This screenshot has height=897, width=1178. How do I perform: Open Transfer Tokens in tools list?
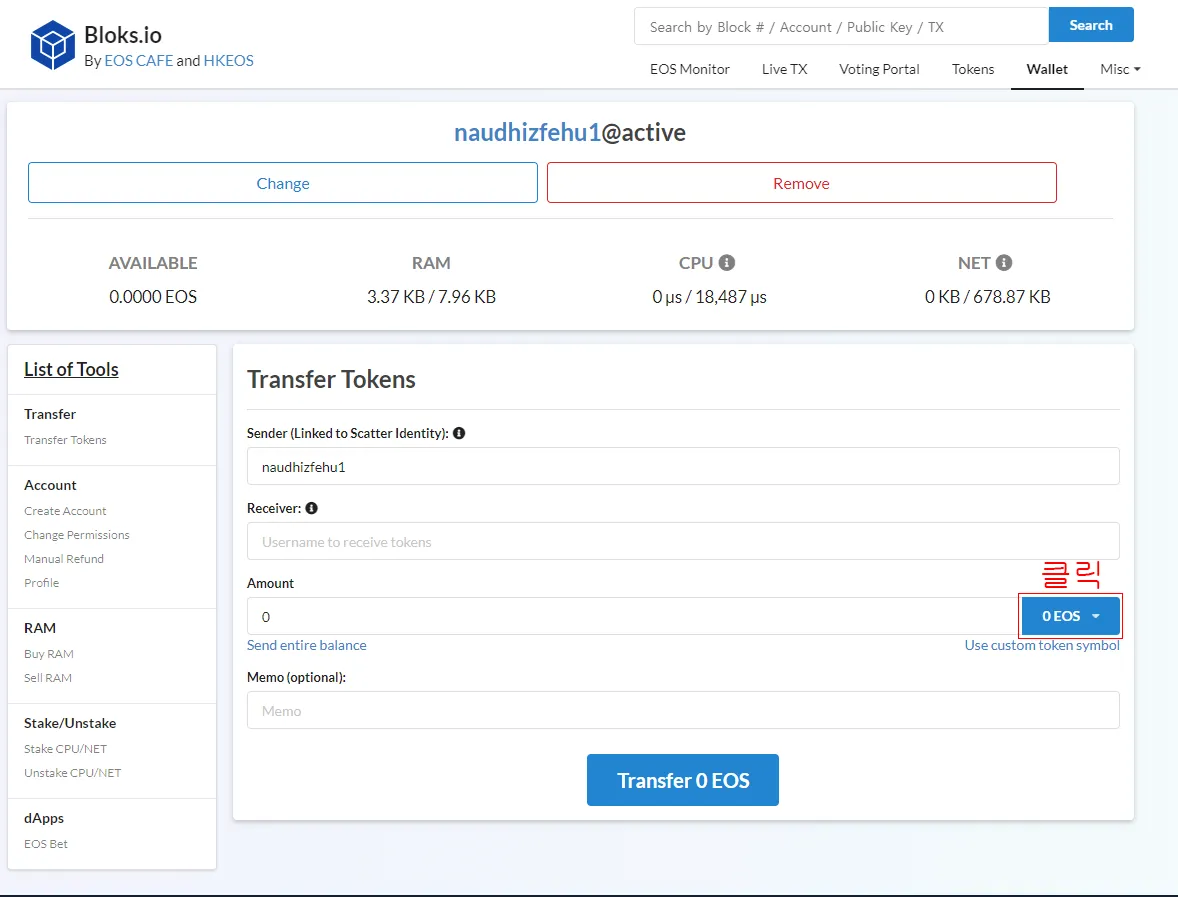click(x=65, y=440)
